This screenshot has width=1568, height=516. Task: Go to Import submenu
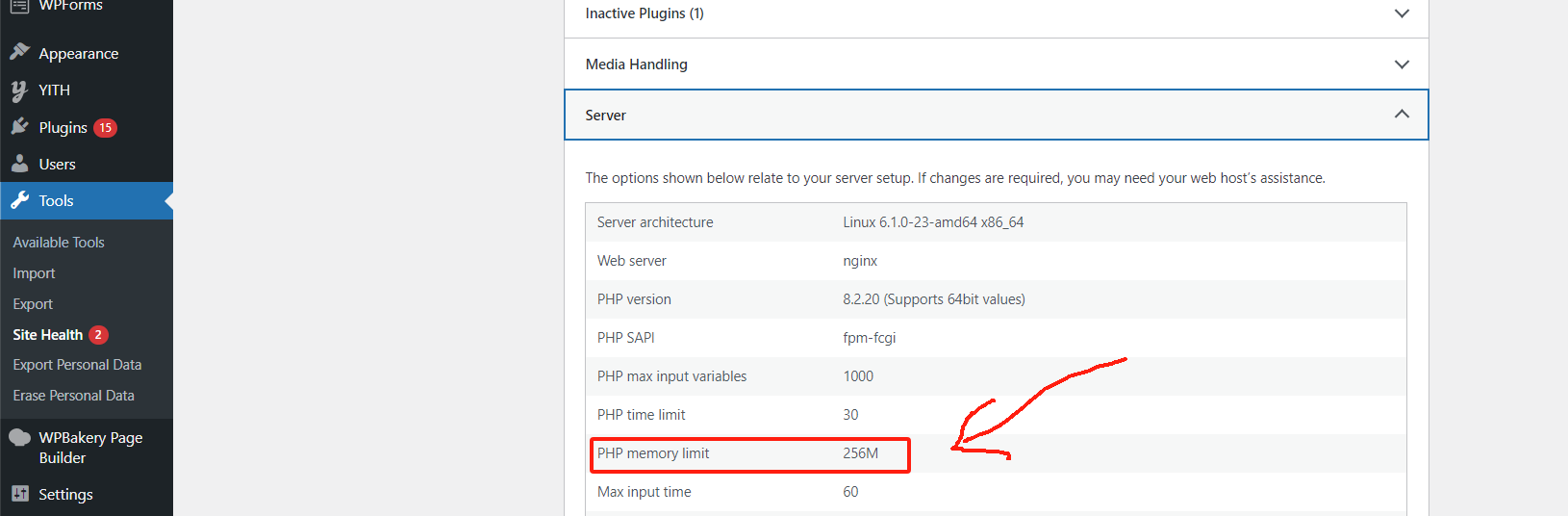click(34, 273)
